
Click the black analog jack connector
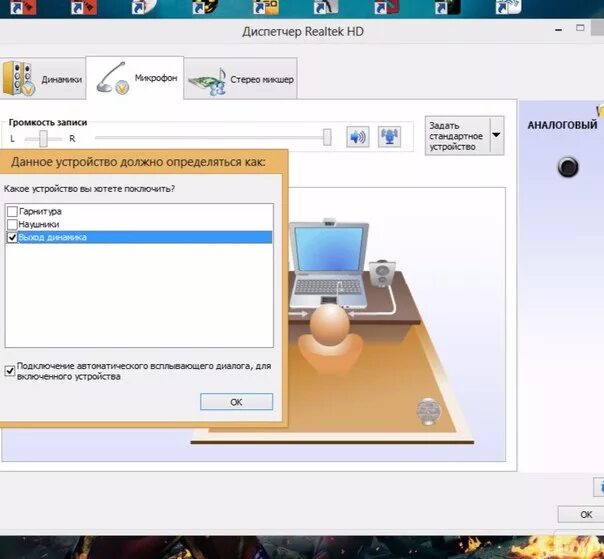[x=568, y=167]
